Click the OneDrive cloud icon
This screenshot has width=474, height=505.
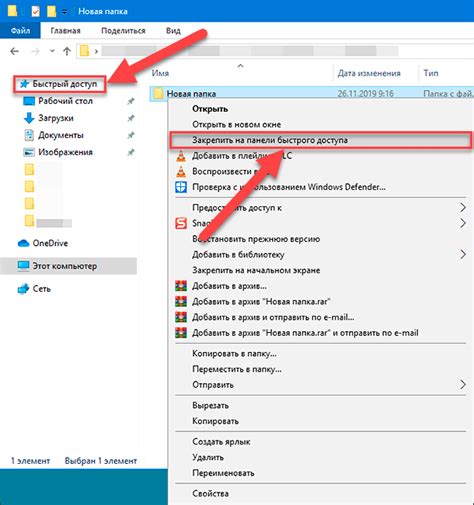(x=23, y=243)
